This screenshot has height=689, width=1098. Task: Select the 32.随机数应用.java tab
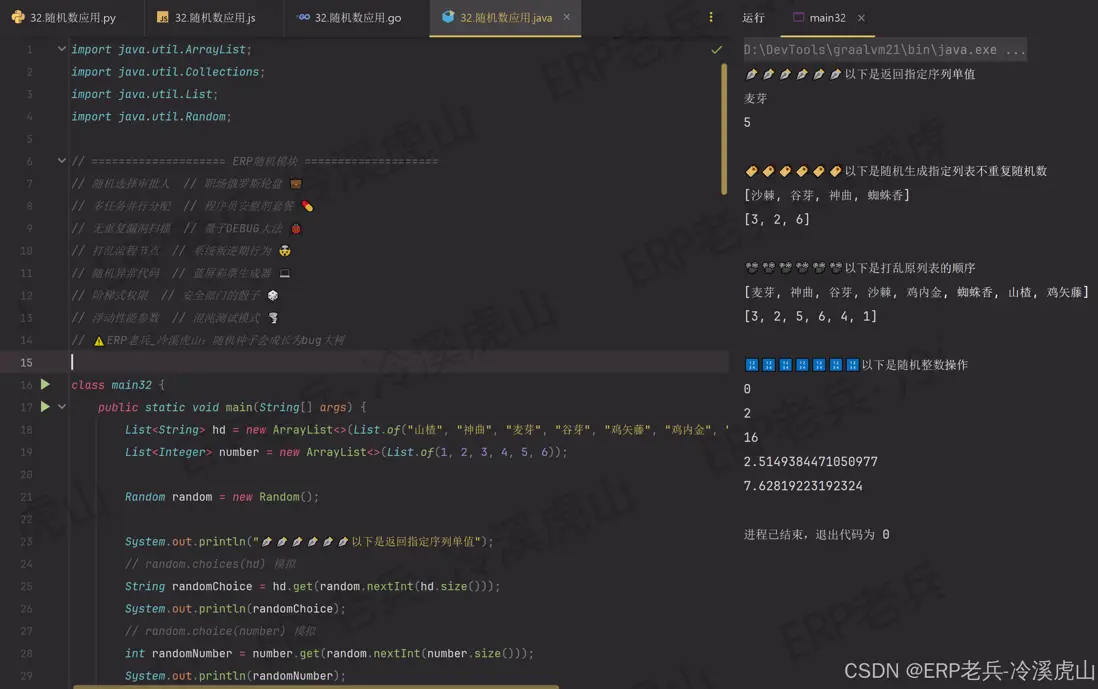506,18
